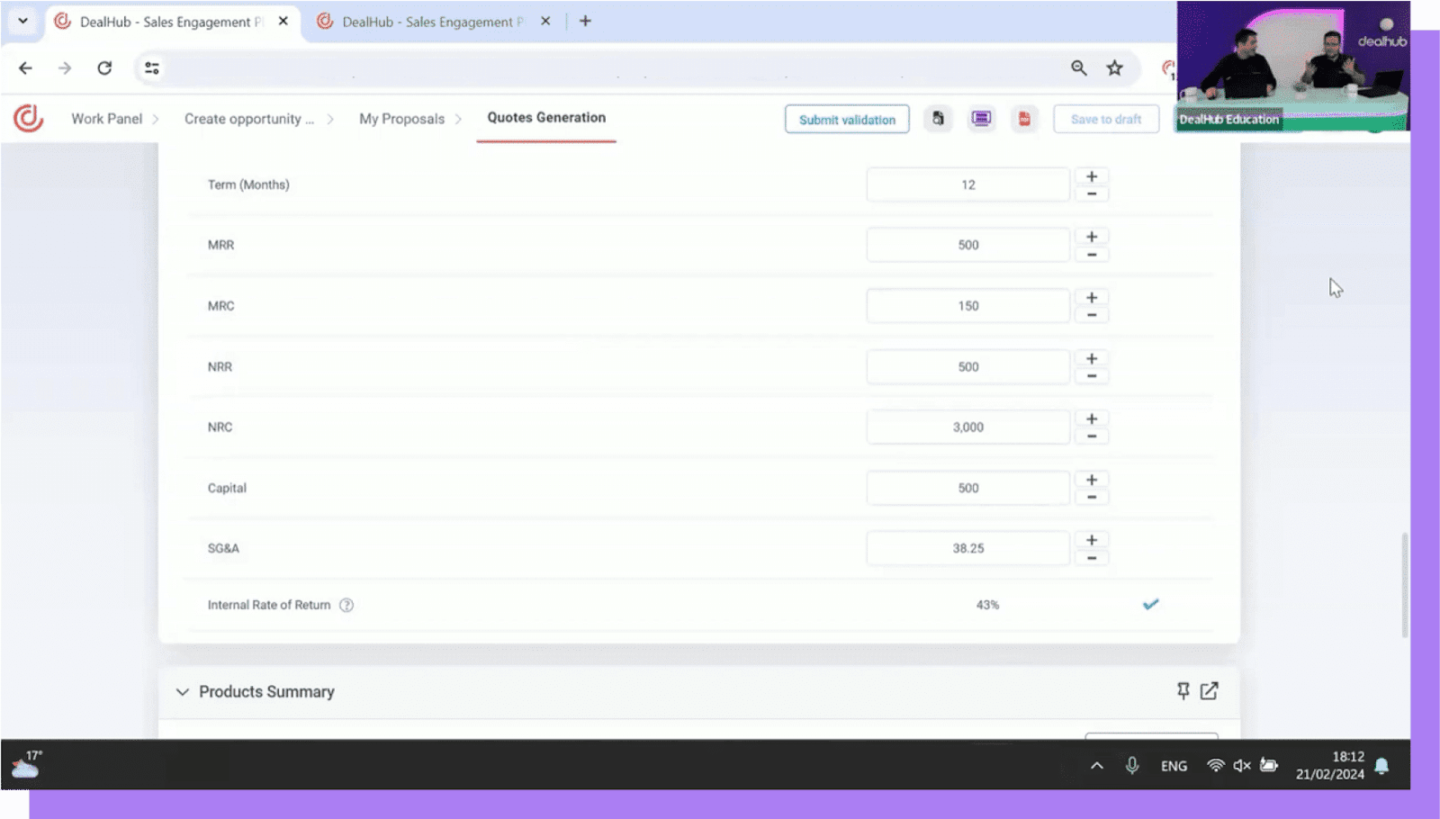
Task: Decrease the MRR value with minus
Action: (x=1091, y=255)
